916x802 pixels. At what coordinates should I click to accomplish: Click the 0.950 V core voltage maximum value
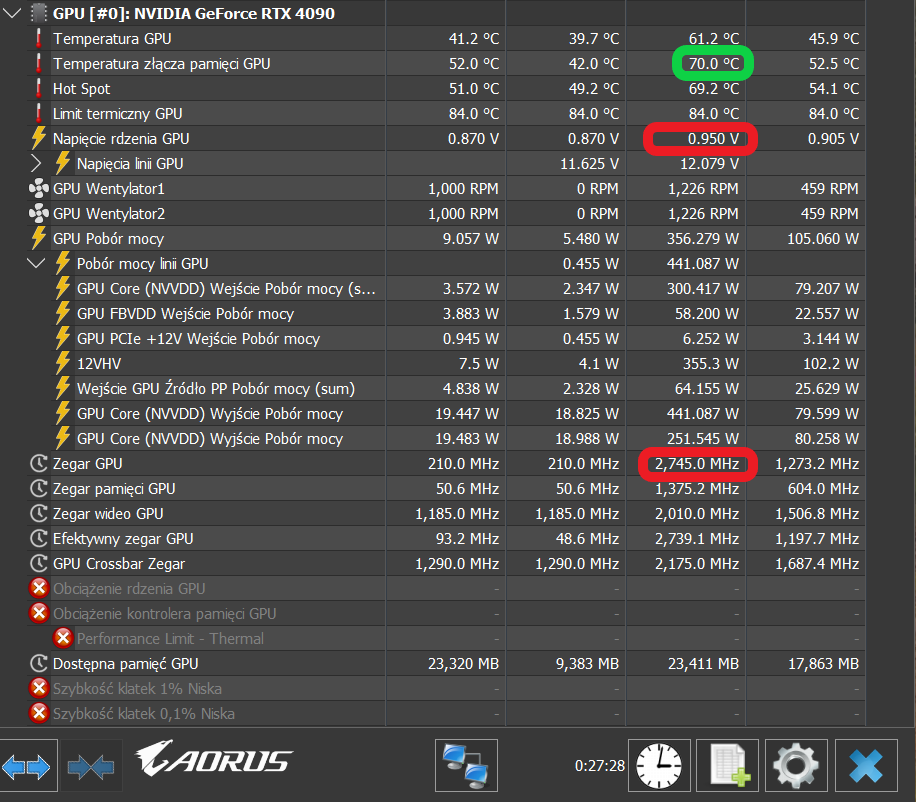[713, 138]
